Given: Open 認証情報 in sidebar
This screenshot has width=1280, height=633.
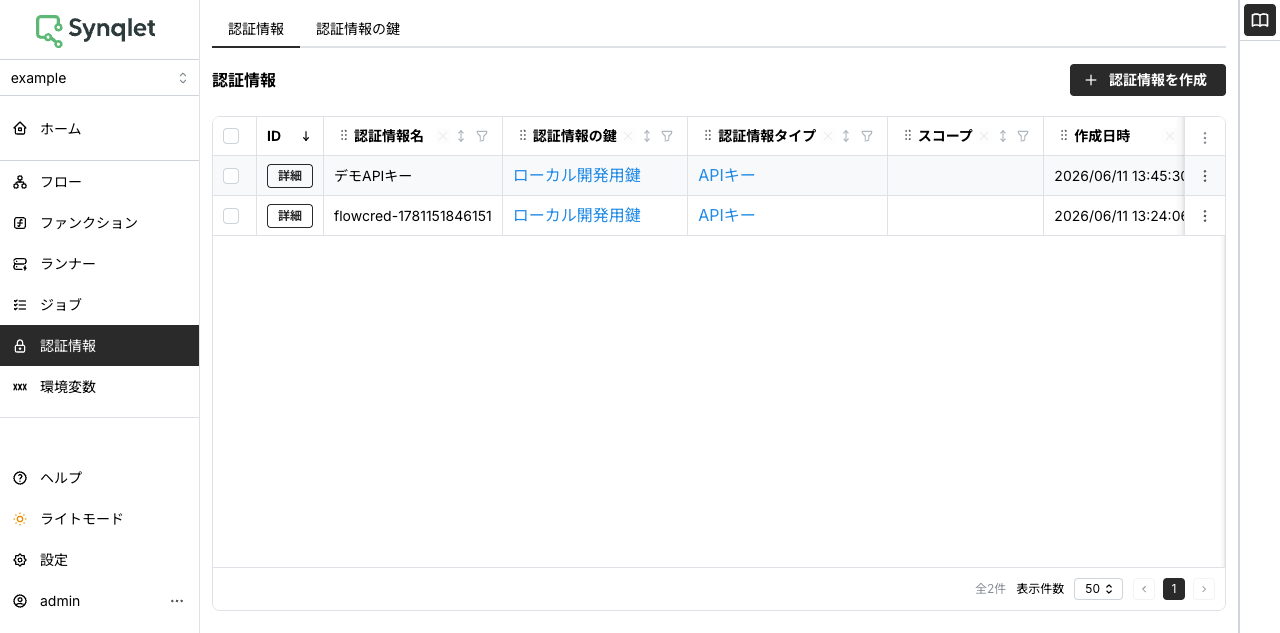Looking at the screenshot, I should [x=100, y=346].
